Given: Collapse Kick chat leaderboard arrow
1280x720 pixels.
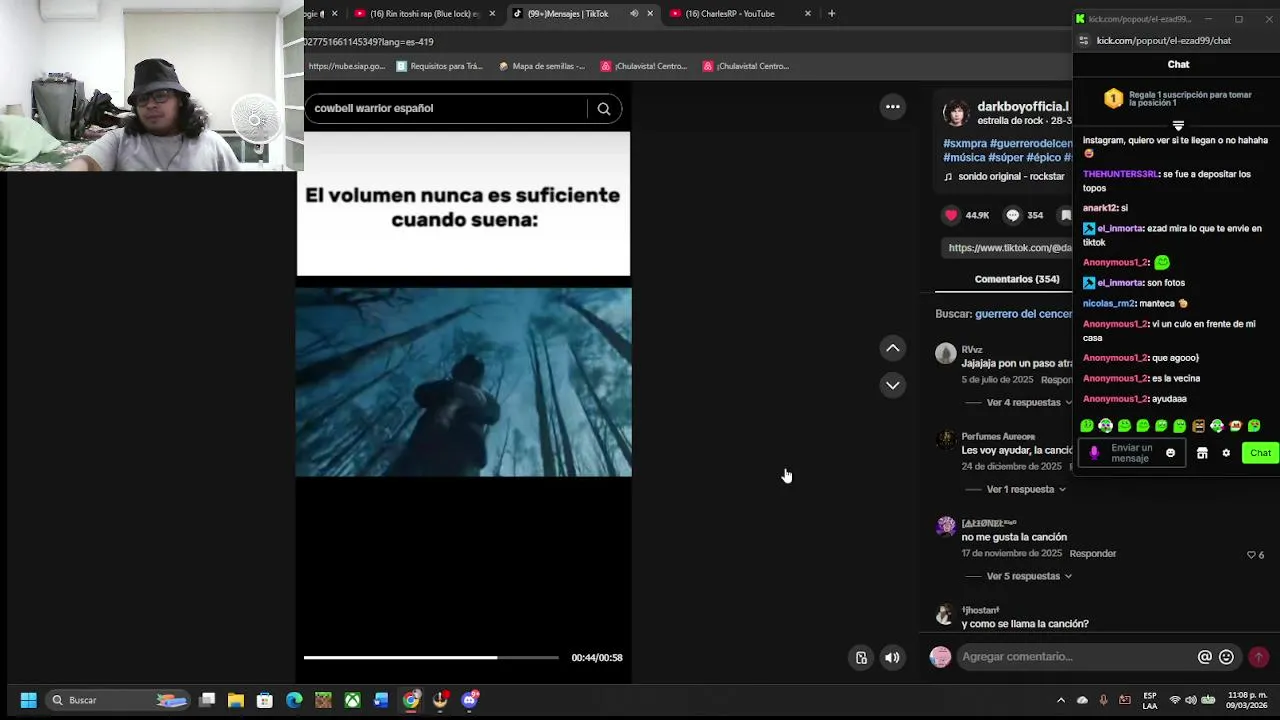Looking at the screenshot, I should (x=1178, y=126).
